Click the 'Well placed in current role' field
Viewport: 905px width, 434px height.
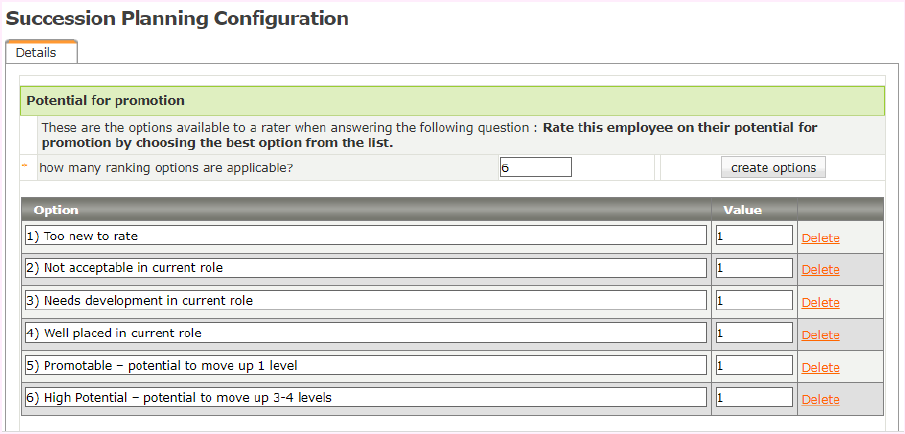pos(365,333)
